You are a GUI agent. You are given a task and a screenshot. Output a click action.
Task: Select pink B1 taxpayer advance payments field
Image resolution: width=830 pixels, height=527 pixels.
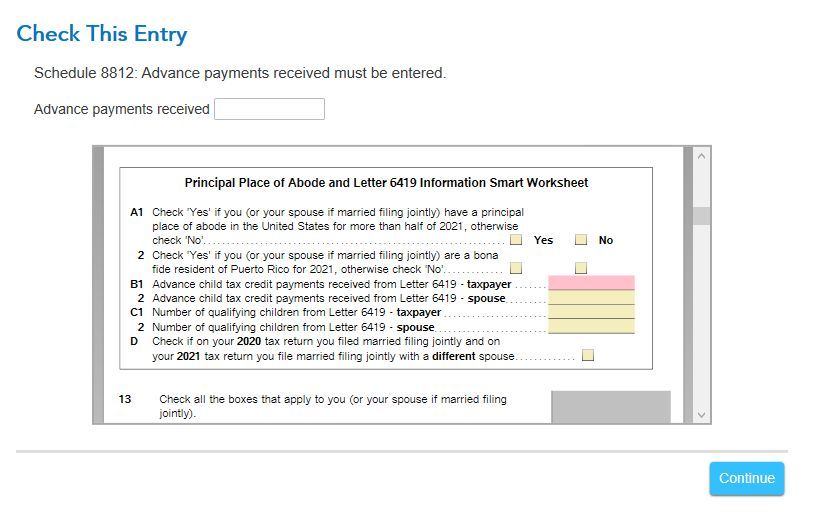(591, 283)
